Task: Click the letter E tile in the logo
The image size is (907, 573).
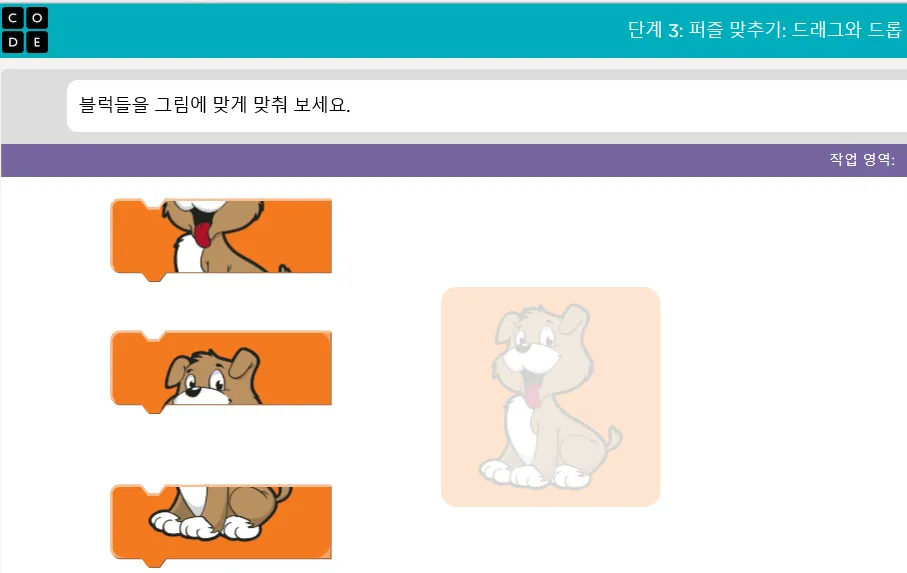Action: coord(37,42)
